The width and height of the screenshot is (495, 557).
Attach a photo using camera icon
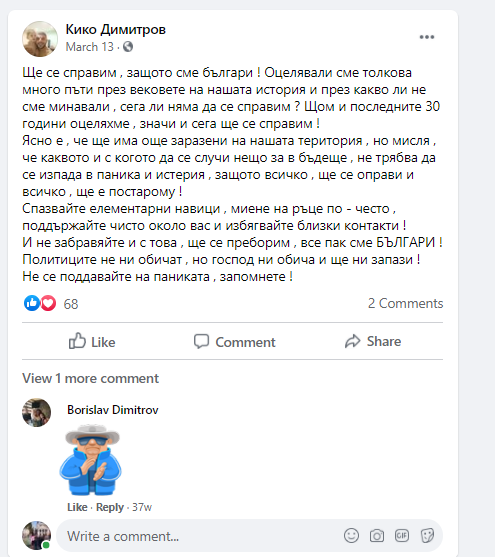click(x=377, y=535)
